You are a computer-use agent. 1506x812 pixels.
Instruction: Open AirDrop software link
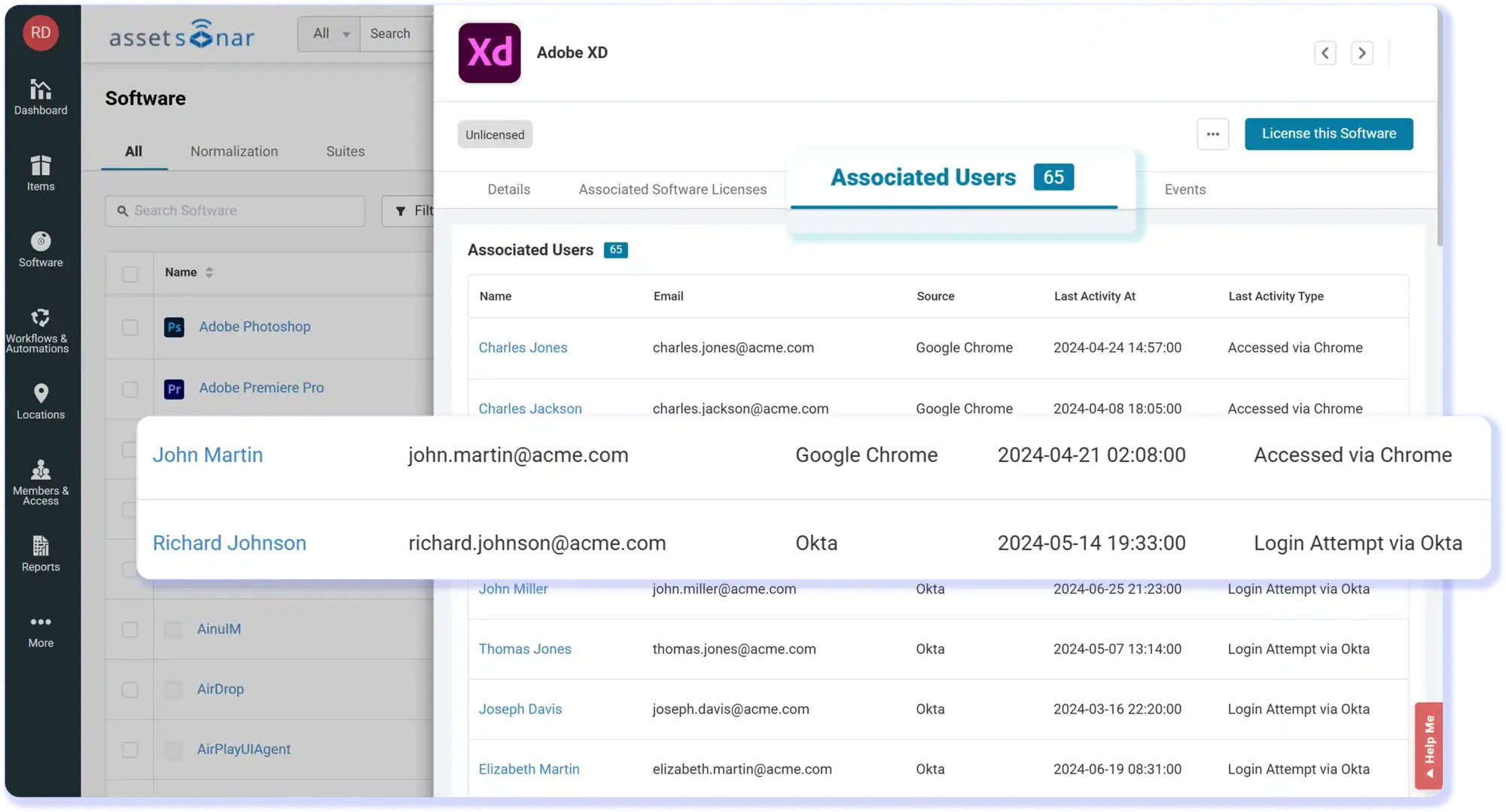221,689
